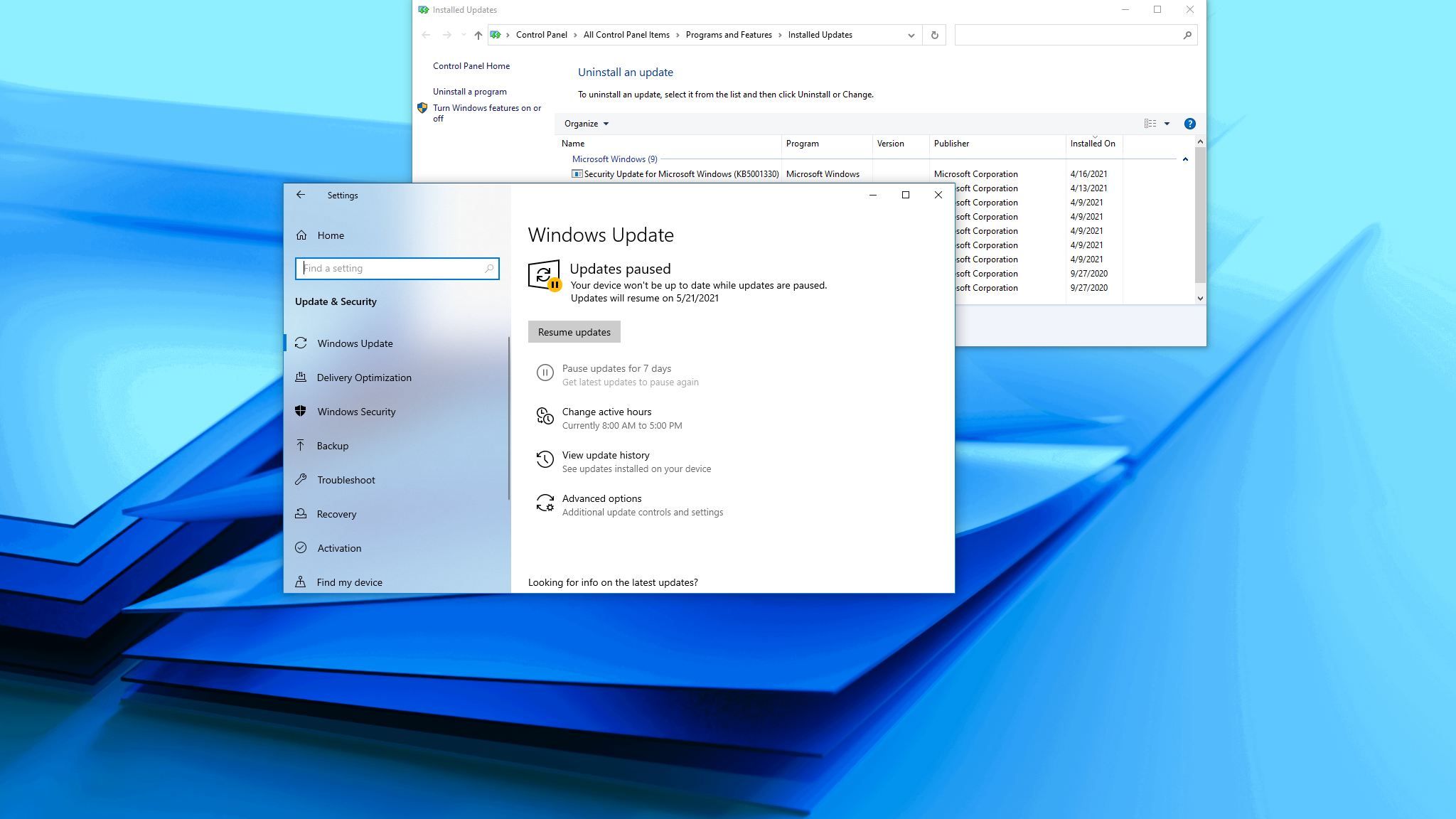
Task: Click the Recovery sidebar icon
Action: 301,514
